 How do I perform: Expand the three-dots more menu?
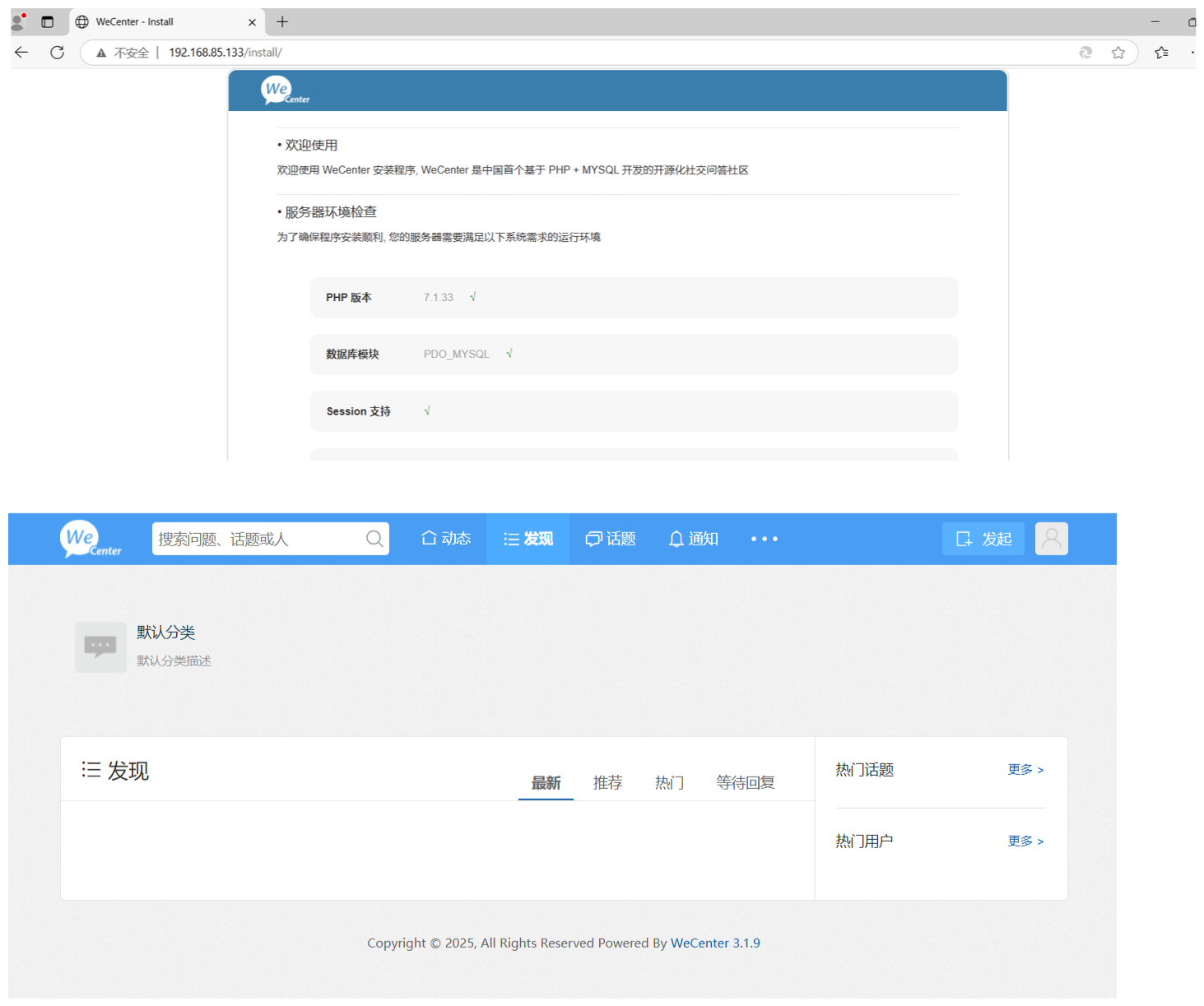click(x=764, y=539)
